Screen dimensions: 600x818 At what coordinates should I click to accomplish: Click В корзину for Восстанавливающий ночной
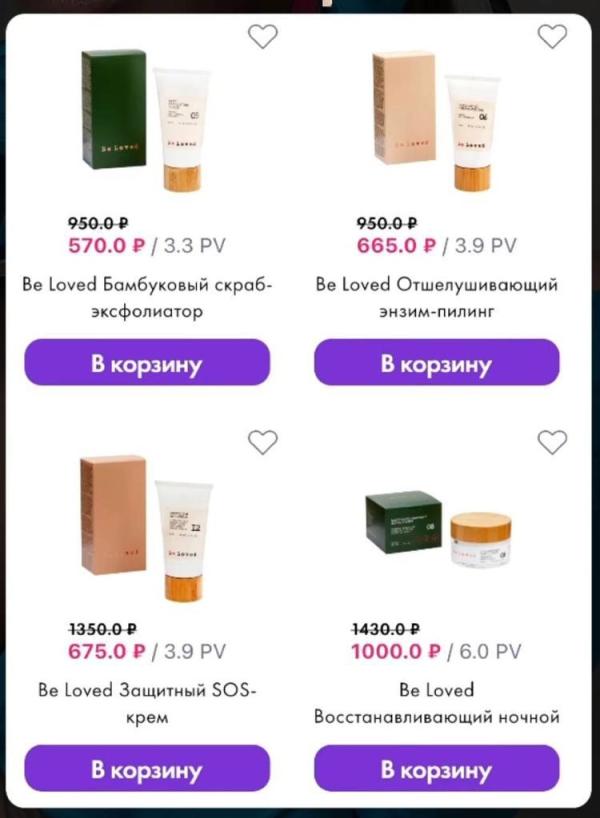click(437, 768)
